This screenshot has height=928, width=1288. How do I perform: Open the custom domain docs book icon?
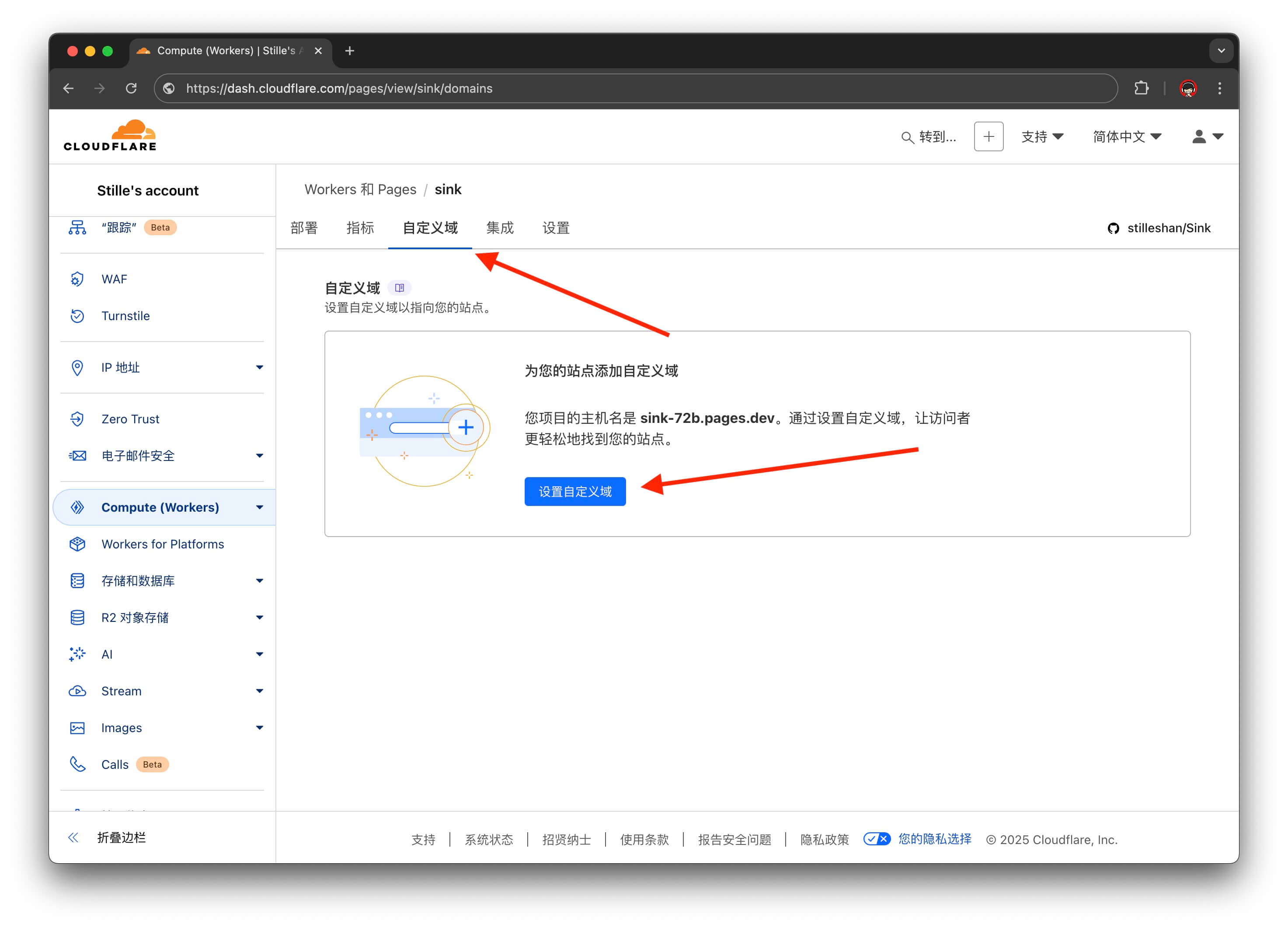399,288
